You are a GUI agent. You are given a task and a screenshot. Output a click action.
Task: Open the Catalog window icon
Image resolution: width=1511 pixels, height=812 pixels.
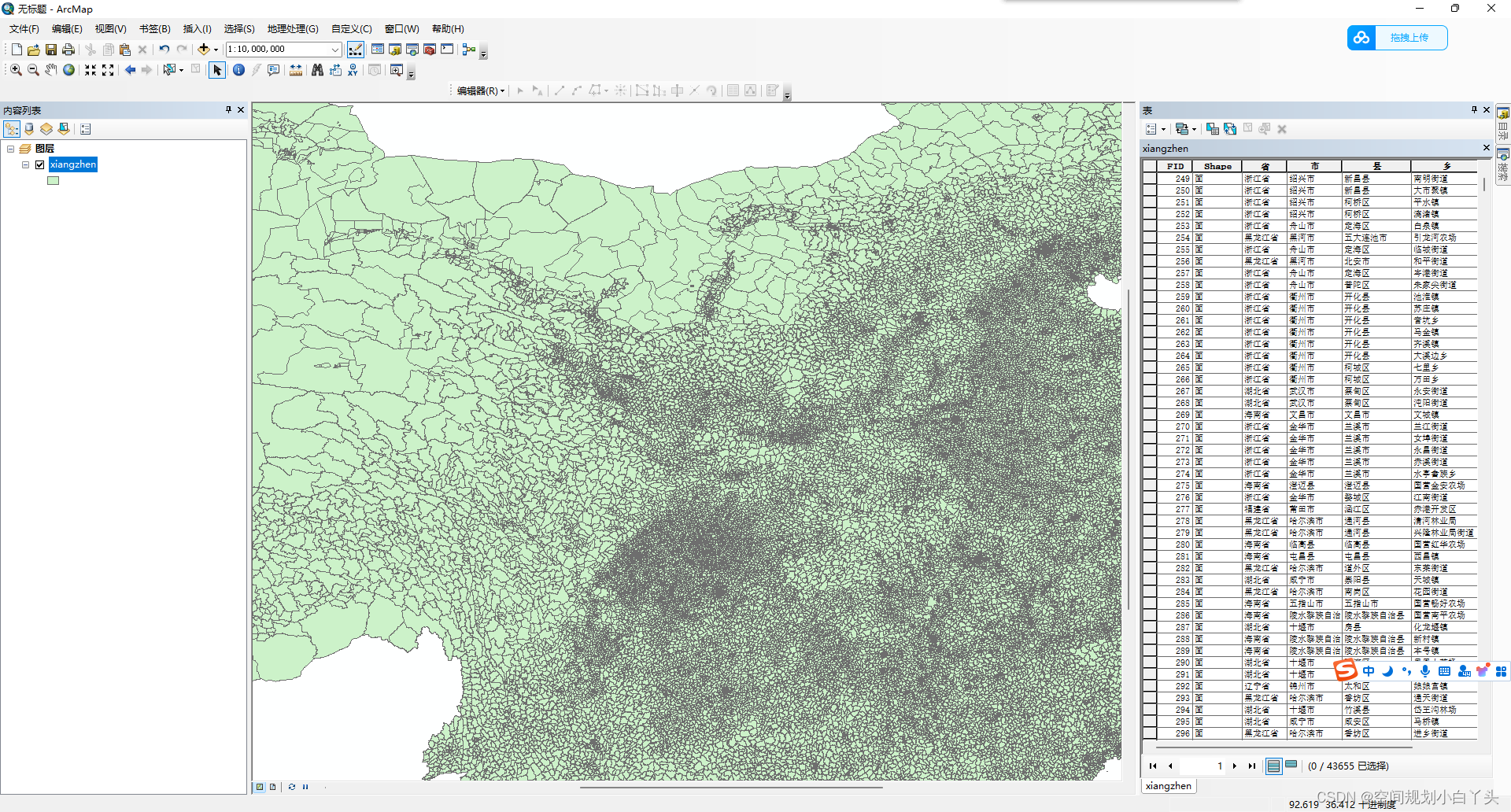395,50
